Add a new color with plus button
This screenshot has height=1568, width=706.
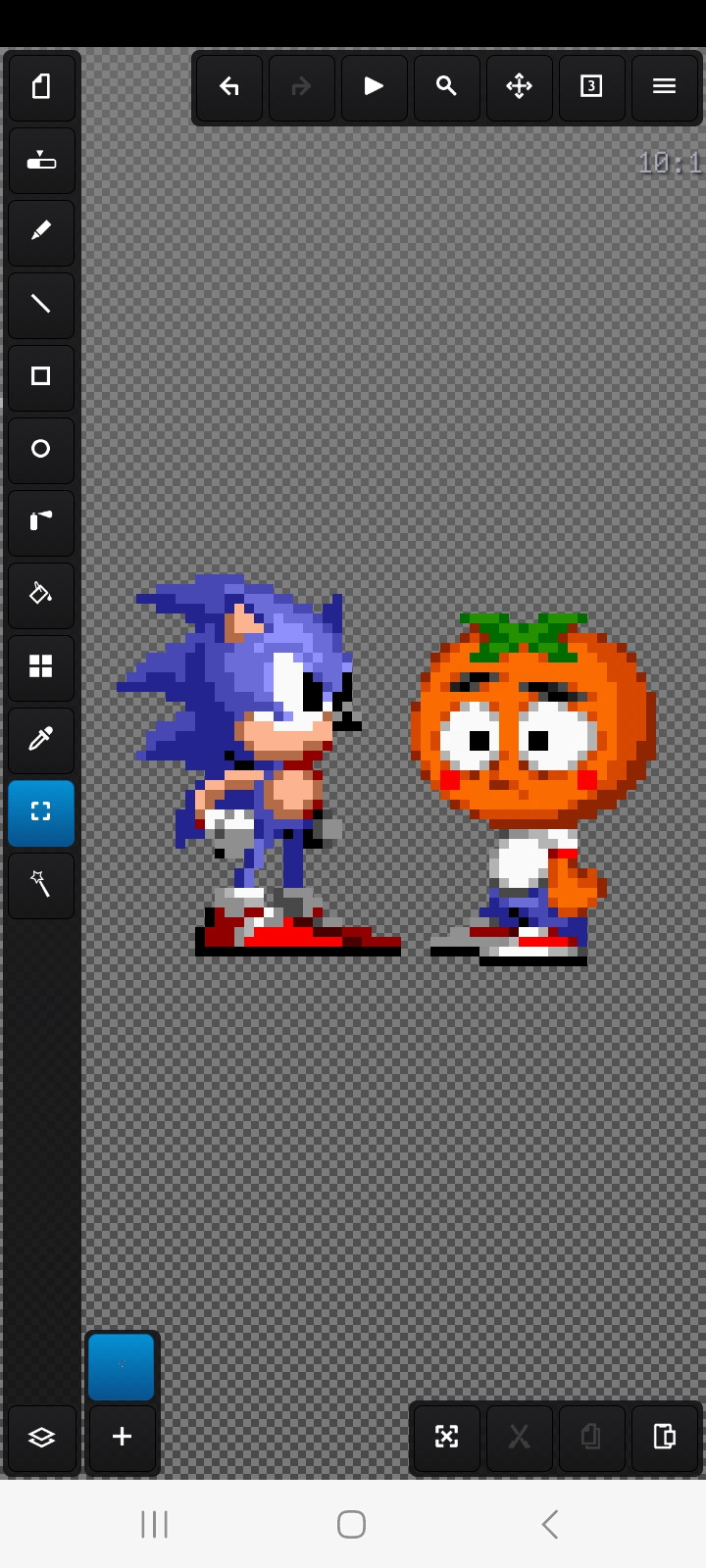(123, 1438)
